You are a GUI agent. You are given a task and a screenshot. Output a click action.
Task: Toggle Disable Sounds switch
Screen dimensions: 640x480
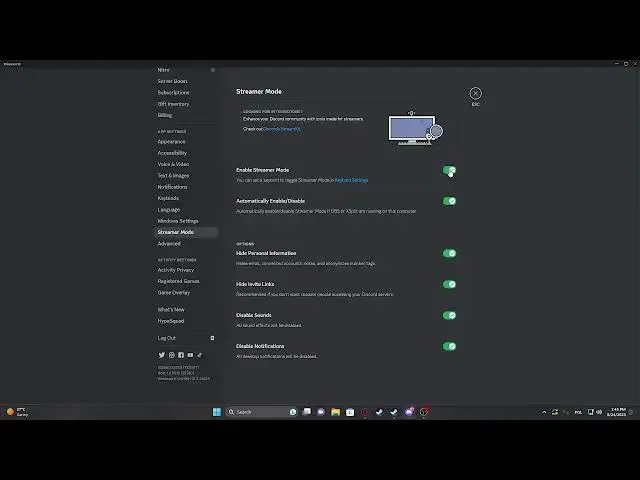point(449,315)
